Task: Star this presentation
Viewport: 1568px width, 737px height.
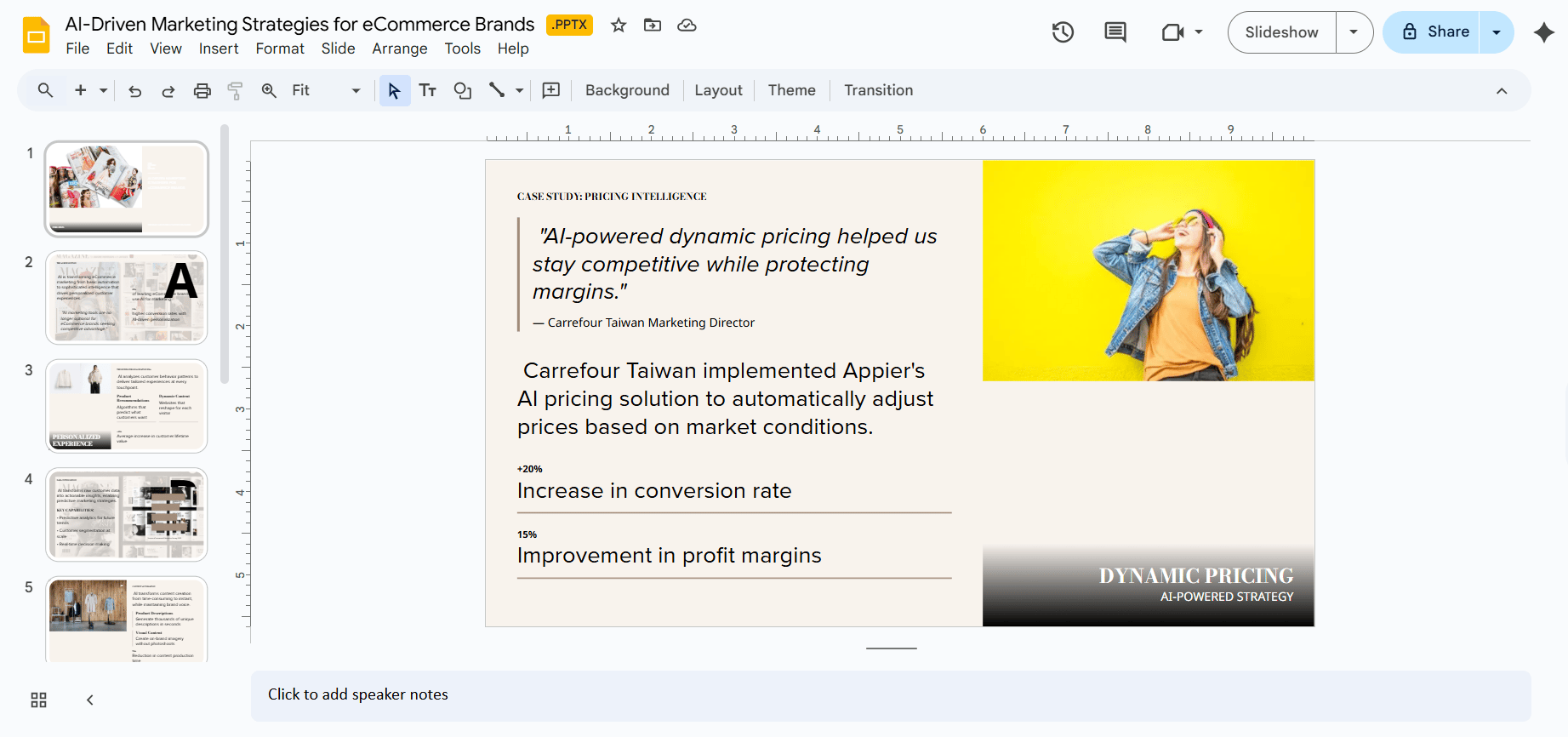Action: point(619,26)
